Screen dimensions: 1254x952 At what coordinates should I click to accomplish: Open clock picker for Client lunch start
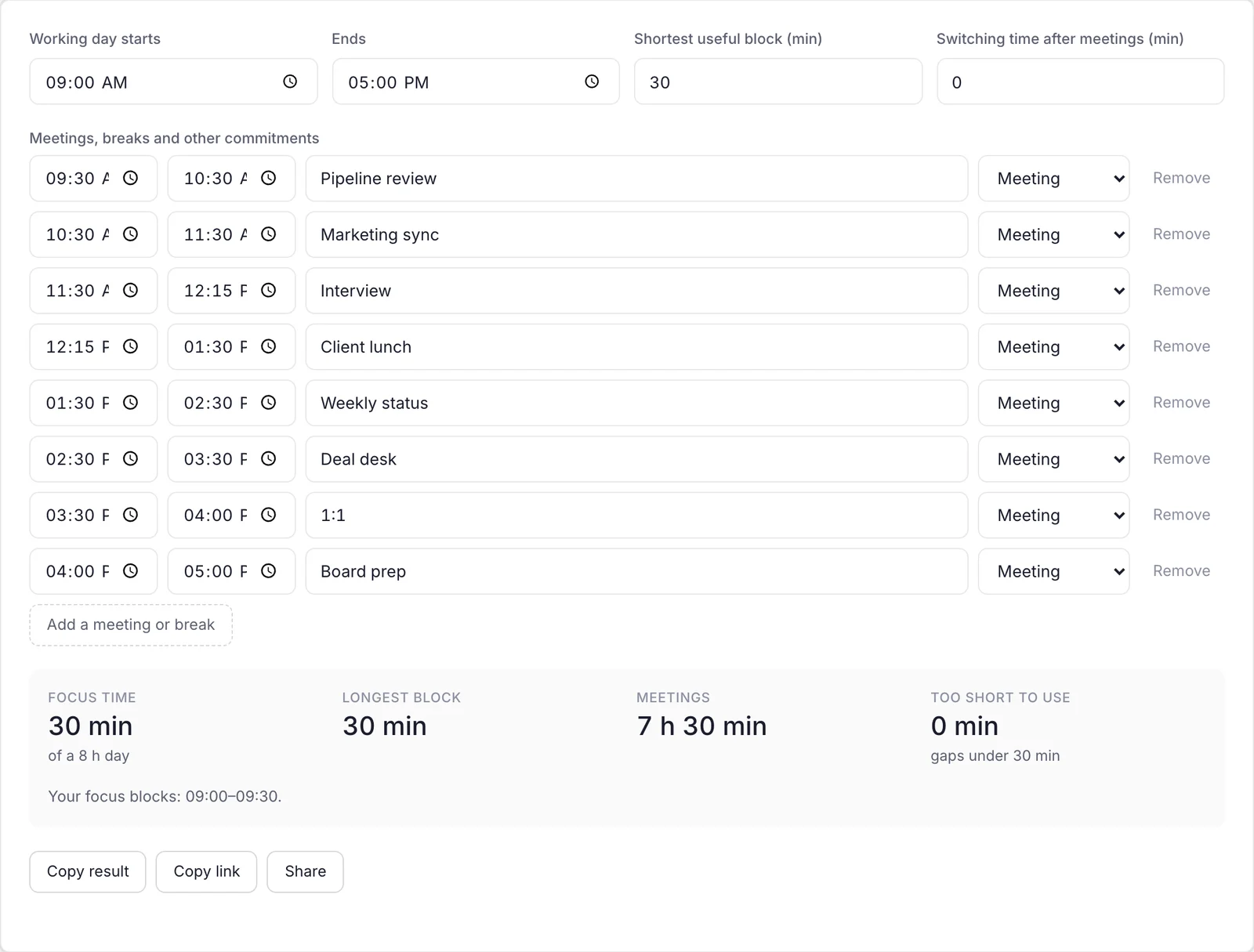(x=131, y=346)
